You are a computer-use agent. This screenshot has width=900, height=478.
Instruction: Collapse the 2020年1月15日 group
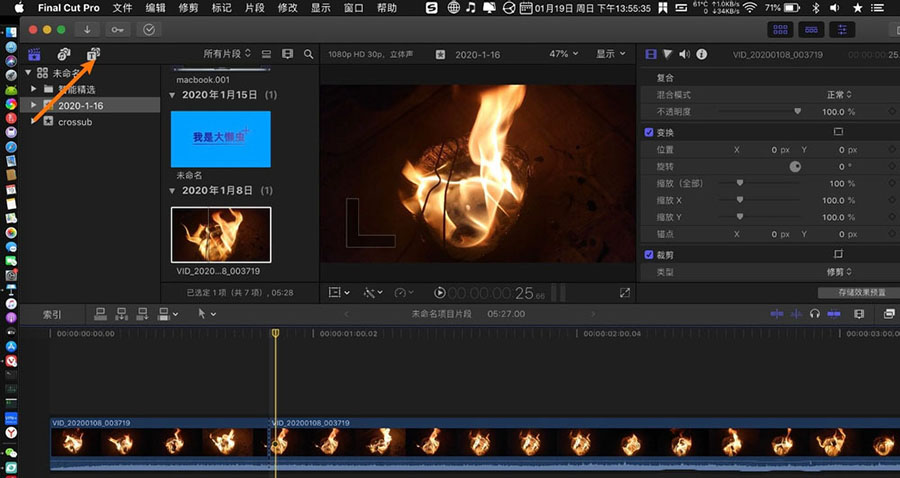[172, 95]
